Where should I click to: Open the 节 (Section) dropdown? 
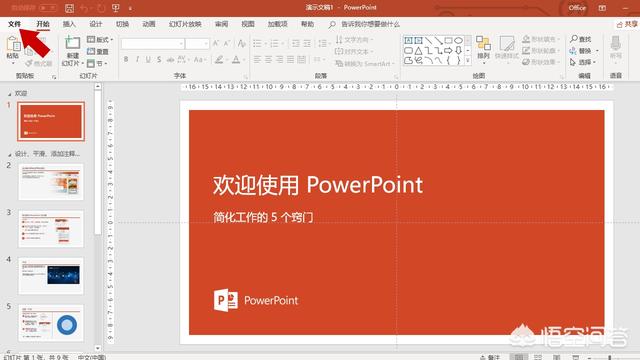(97, 63)
